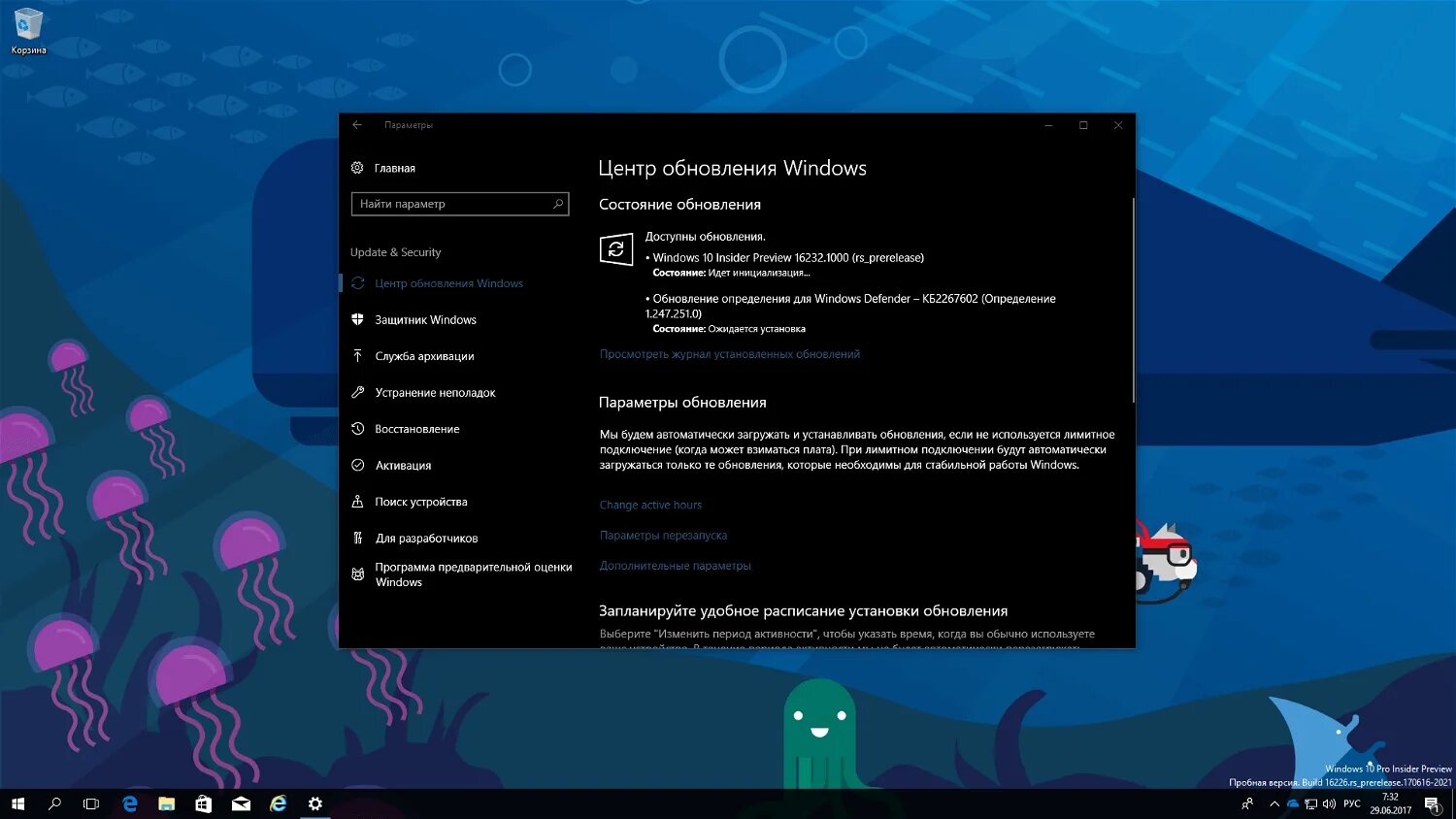Open Mail app from taskbar
The width and height of the screenshot is (1456, 819).
pyautogui.click(x=241, y=803)
